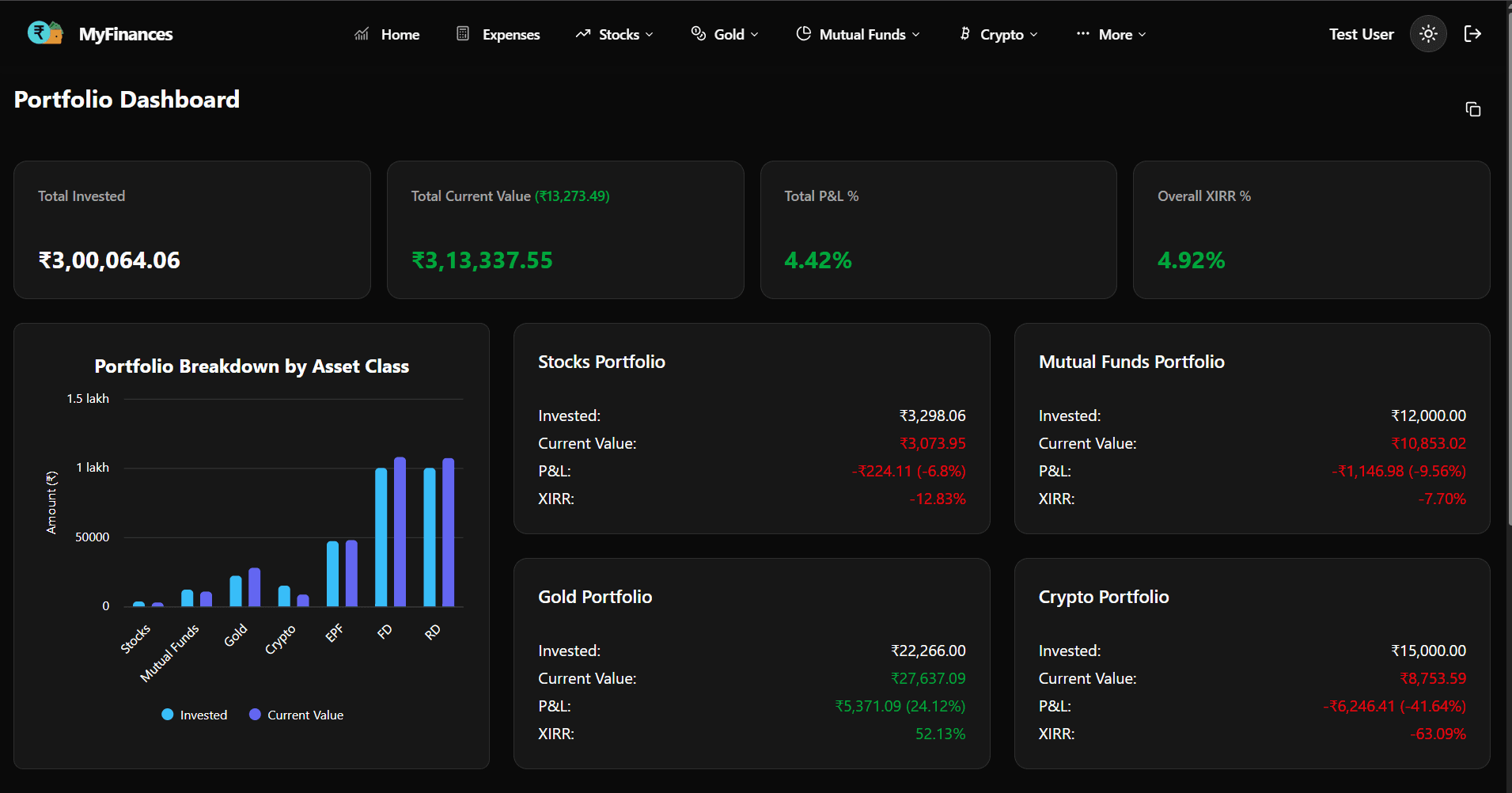Toggle the Current Value chart legend

coord(296,714)
